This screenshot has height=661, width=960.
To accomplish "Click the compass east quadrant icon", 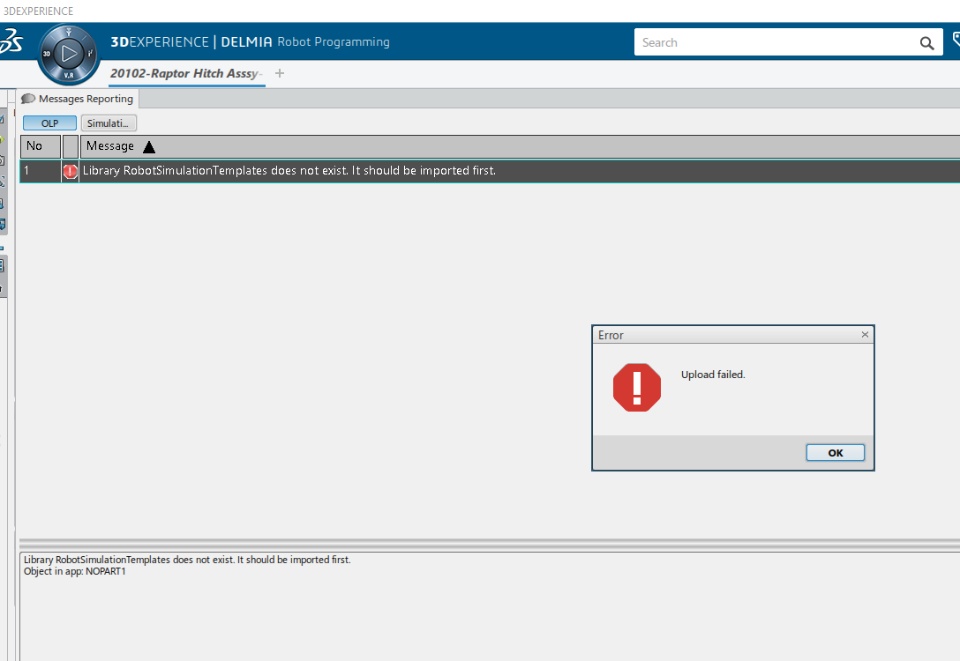I will coord(90,53).
